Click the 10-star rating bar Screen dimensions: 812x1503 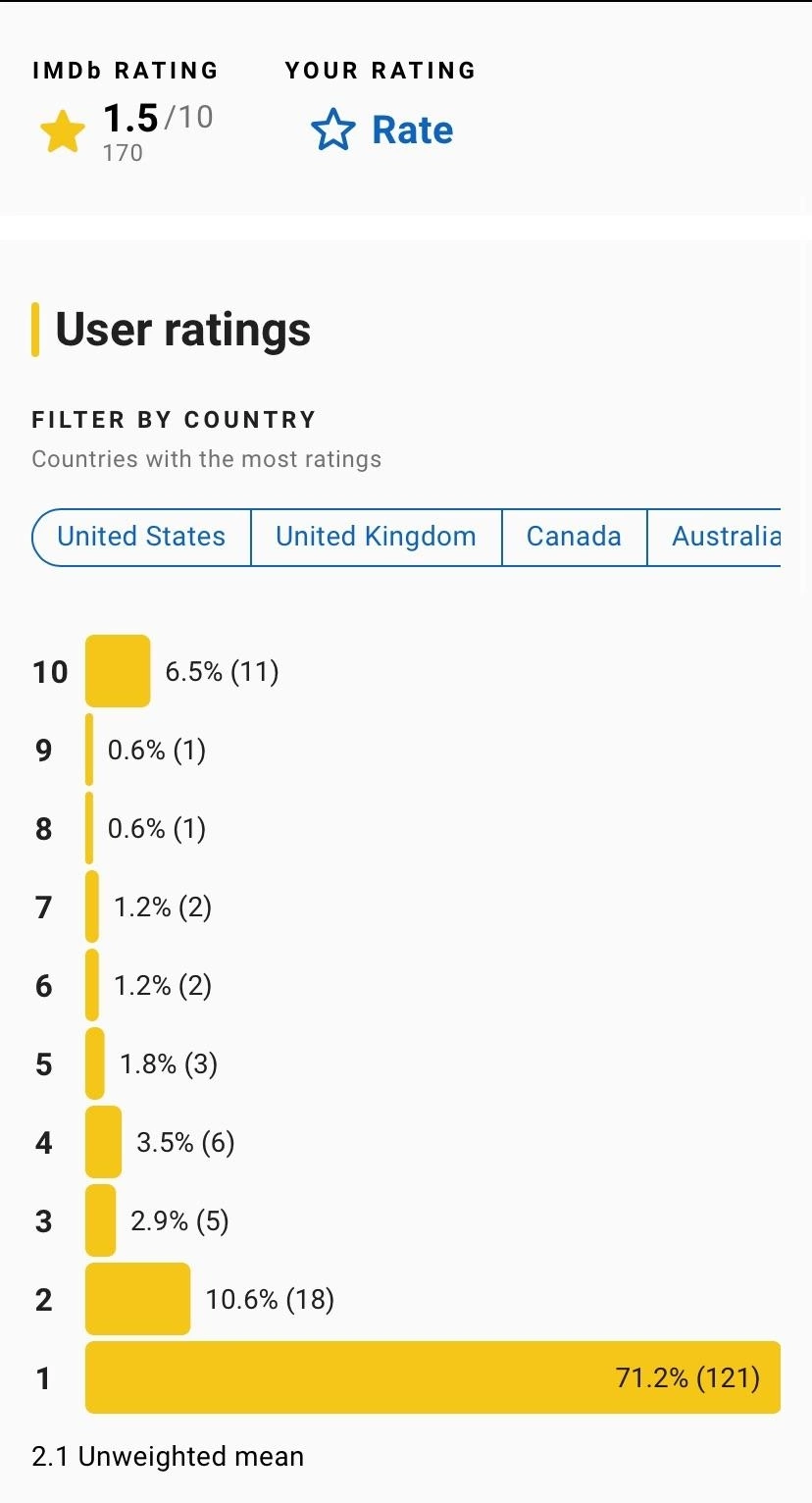point(118,671)
